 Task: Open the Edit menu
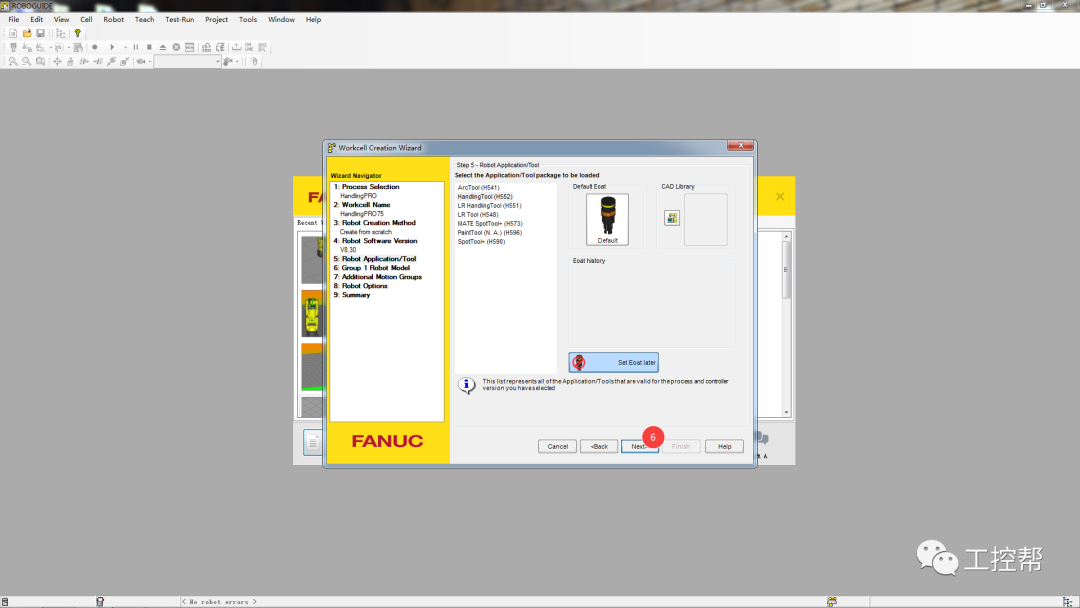coord(37,19)
